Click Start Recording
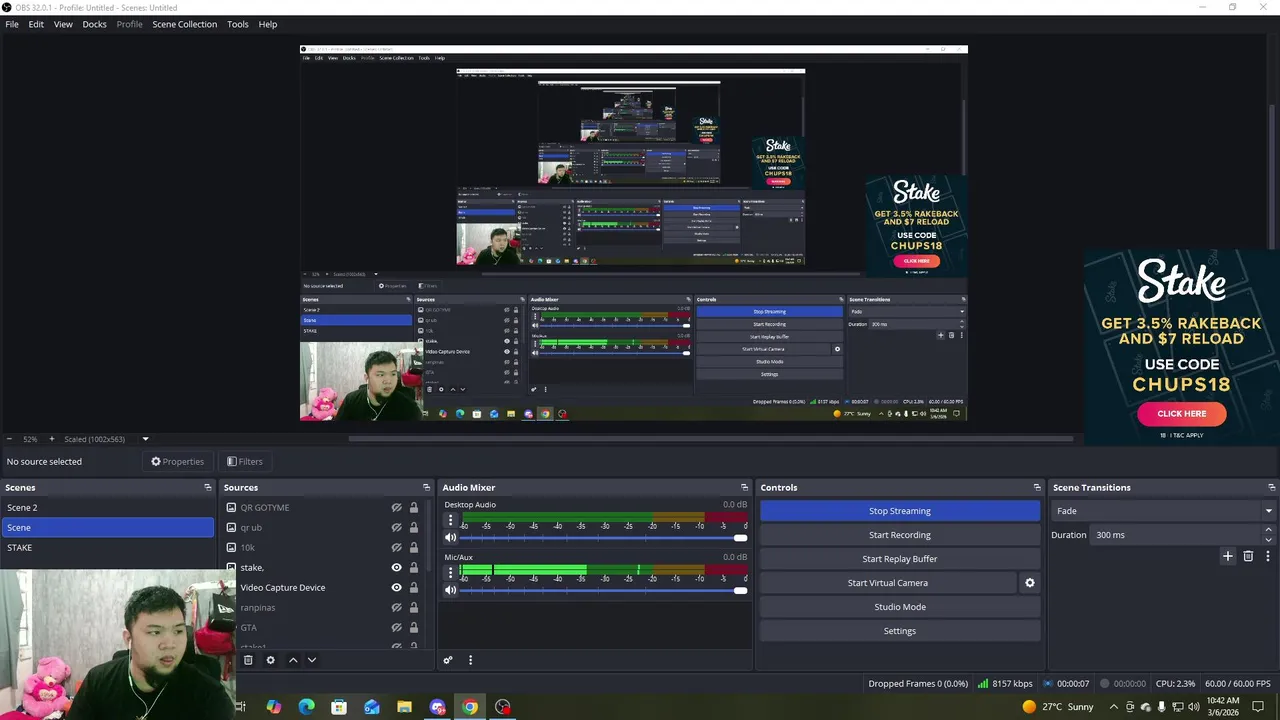1280x720 pixels. [900, 535]
